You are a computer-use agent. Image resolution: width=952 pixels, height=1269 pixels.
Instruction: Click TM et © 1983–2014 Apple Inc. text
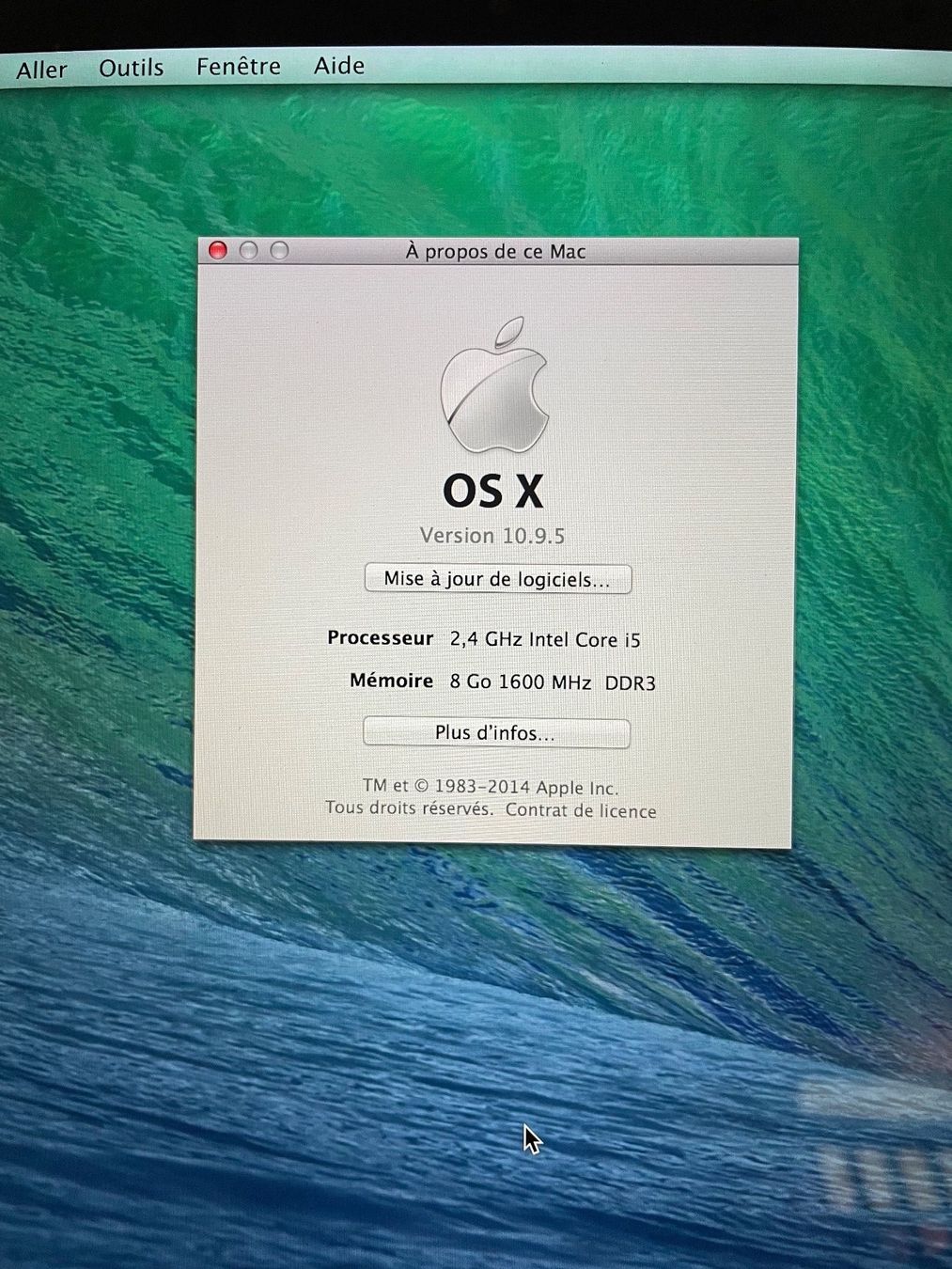pos(491,788)
